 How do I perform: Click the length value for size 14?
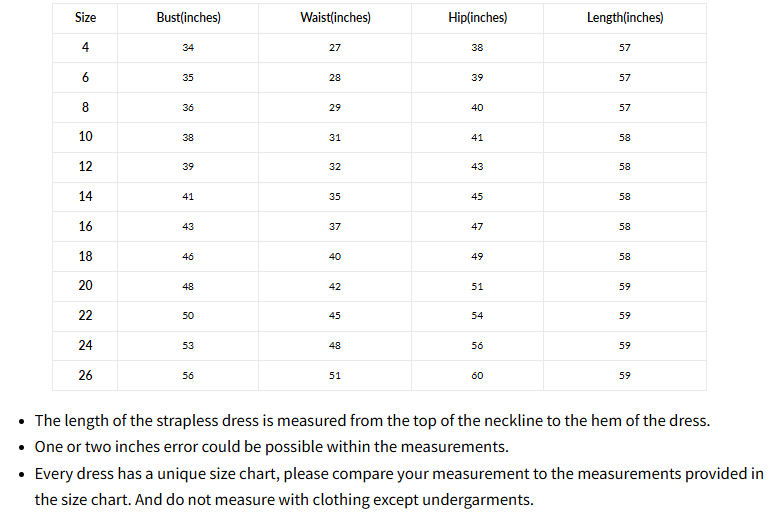(x=624, y=197)
